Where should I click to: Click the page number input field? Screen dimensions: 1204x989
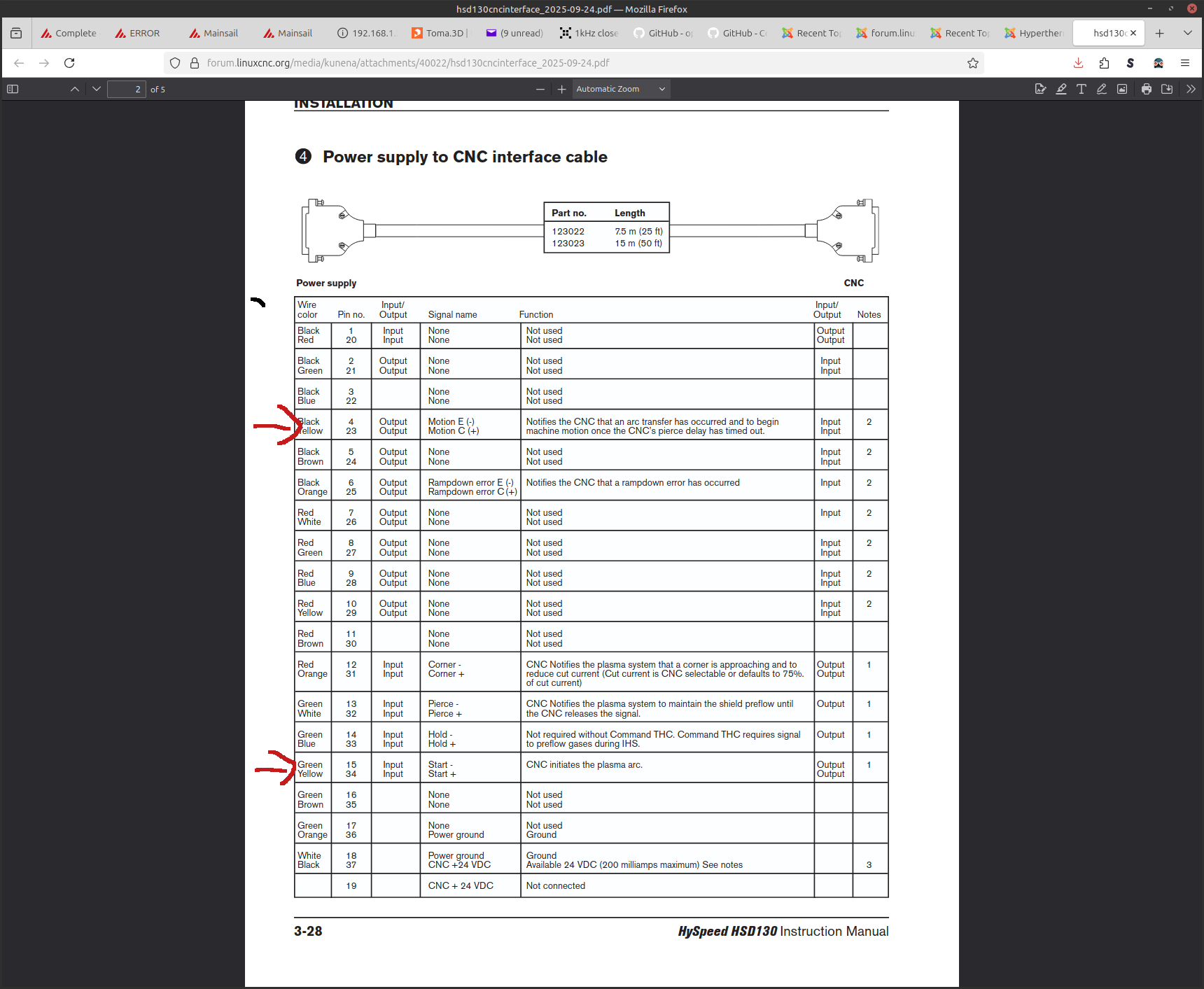coord(126,89)
